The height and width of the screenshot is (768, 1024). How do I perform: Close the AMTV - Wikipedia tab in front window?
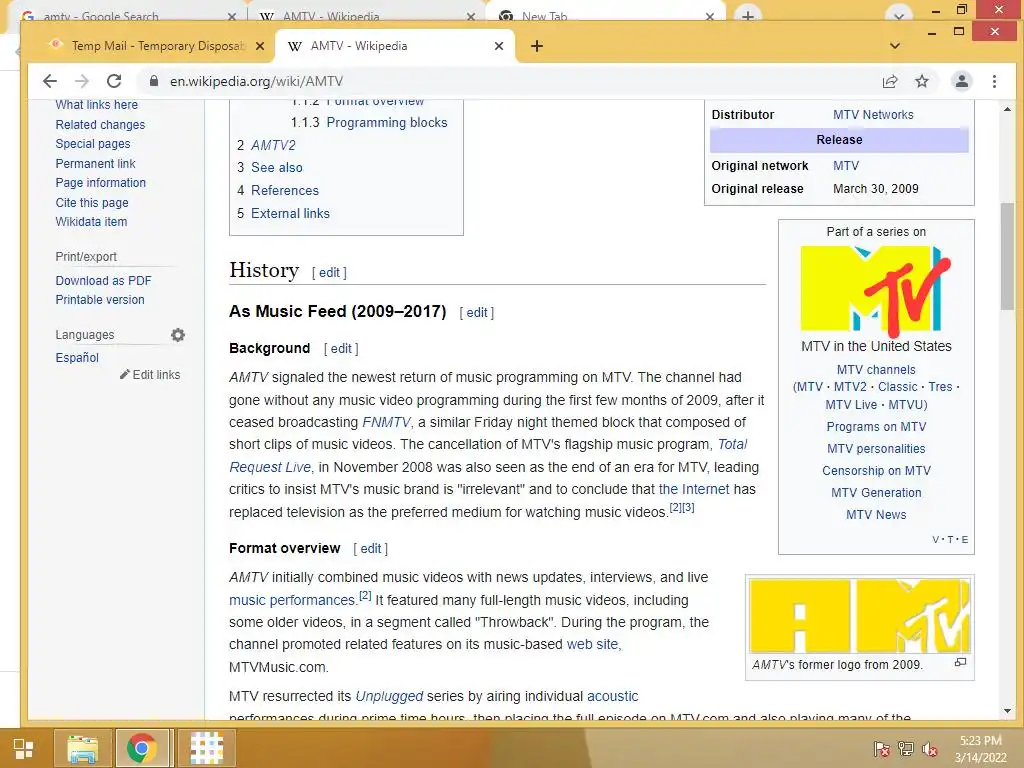[x=499, y=46]
